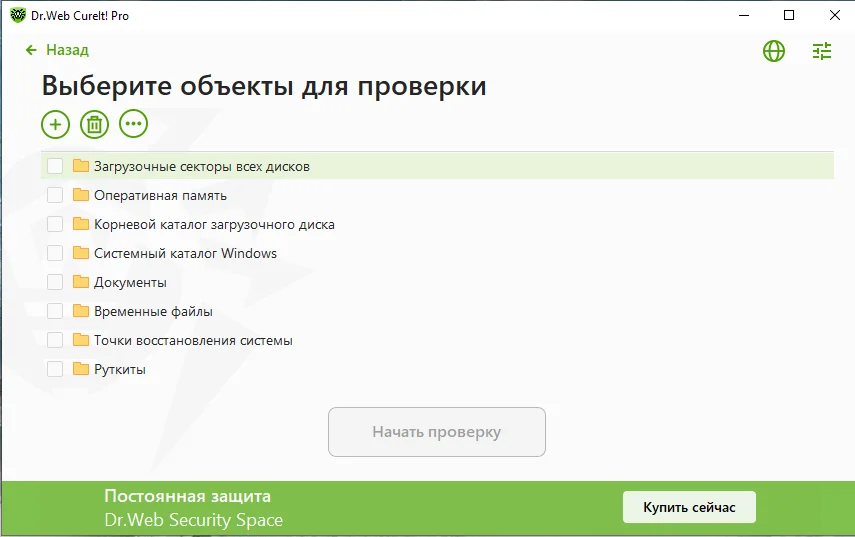
Task: Select the Оперативная память row text
Action: coord(160,196)
